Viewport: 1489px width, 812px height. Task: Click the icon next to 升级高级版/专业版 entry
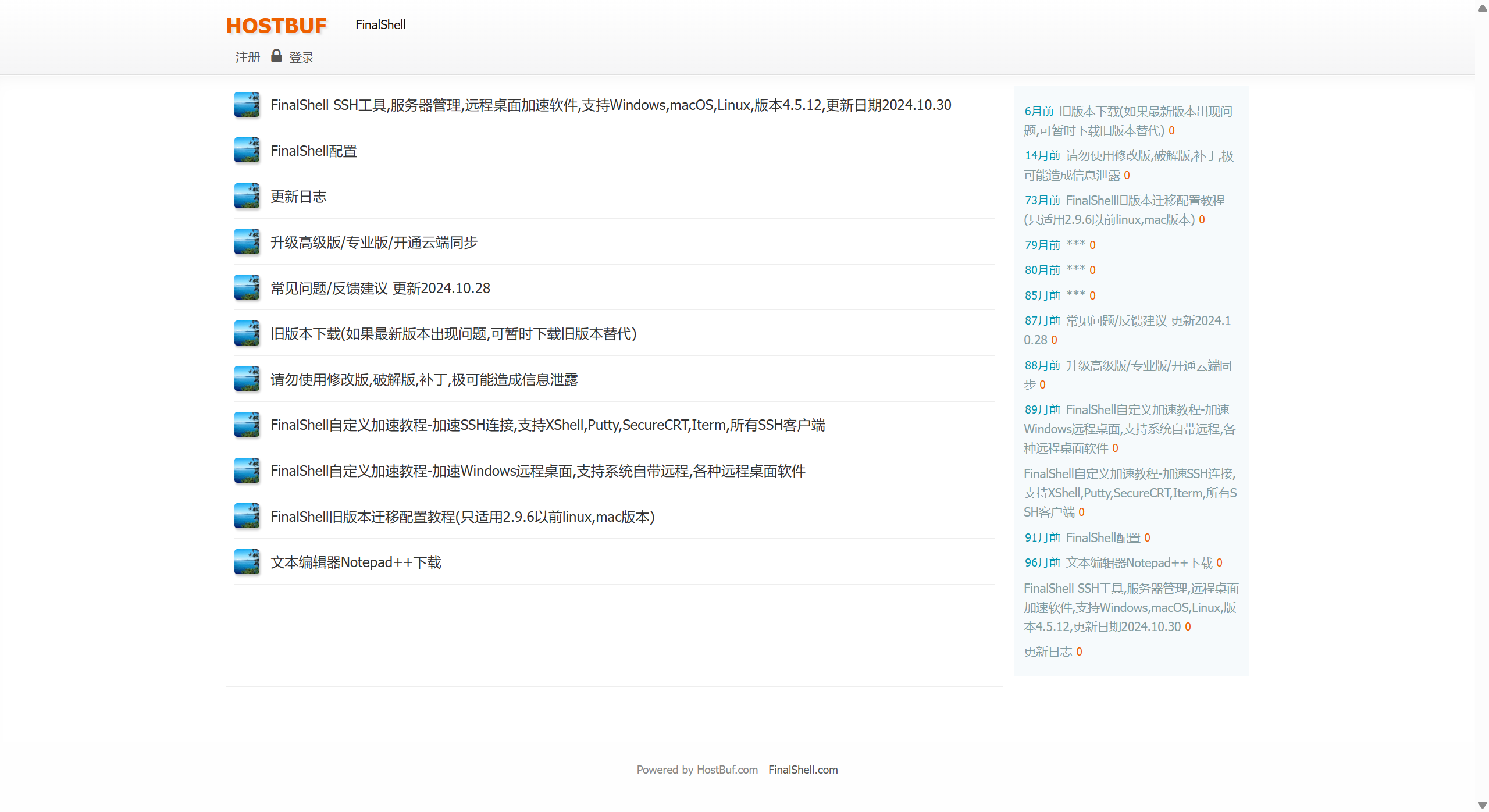click(x=247, y=242)
